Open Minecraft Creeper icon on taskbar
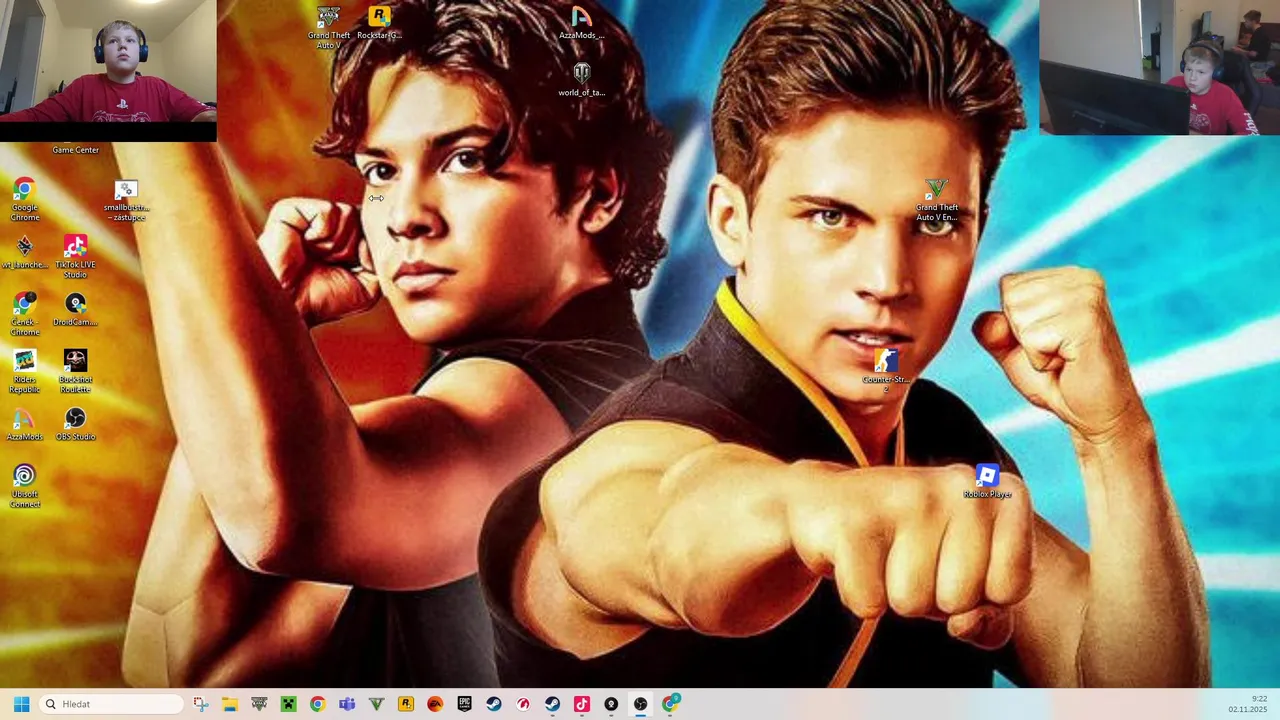 pyautogui.click(x=288, y=704)
